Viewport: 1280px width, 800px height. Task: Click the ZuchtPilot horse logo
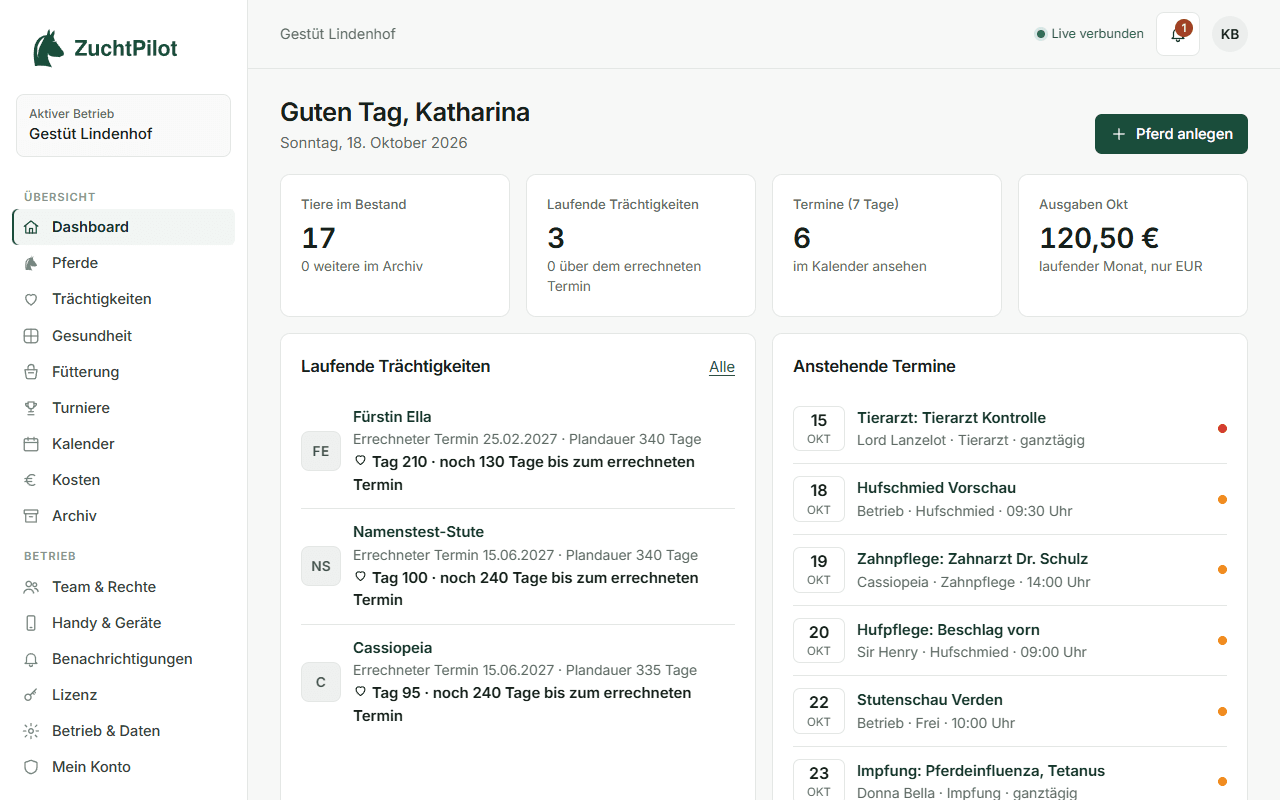click(x=48, y=48)
